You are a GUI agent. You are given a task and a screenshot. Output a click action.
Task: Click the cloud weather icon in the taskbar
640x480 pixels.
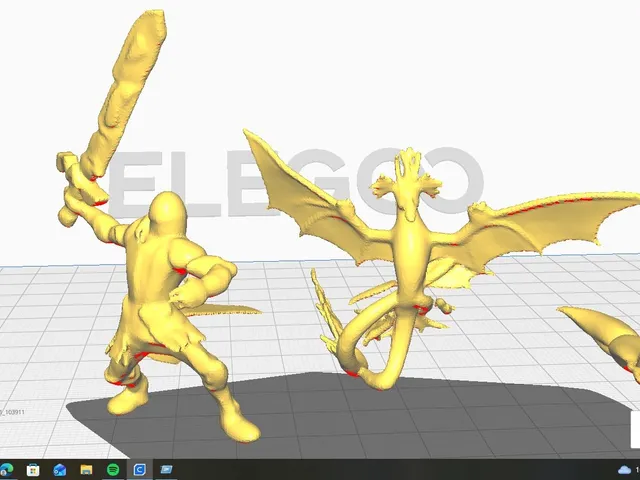pyautogui.click(x=624, y=470)
